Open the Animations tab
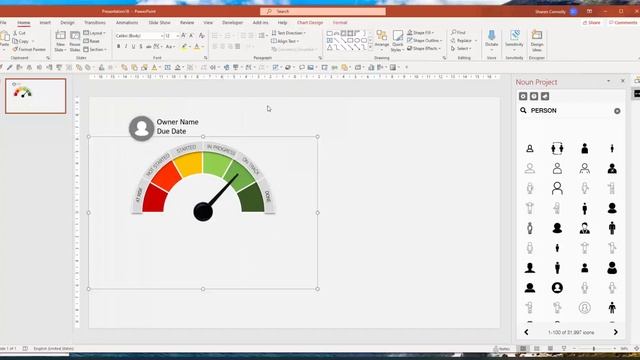The image size is (640, 360). [127, 23]
